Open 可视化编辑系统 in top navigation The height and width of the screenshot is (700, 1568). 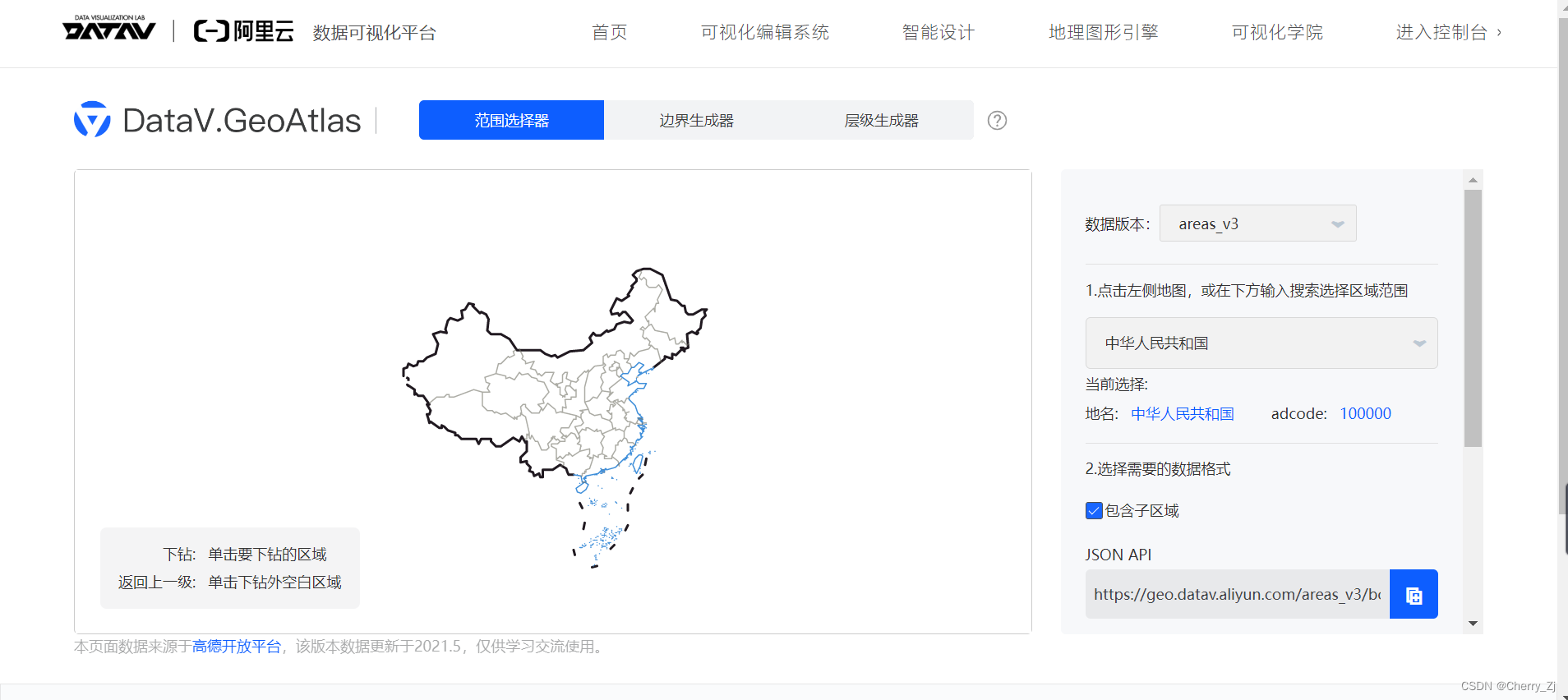[x=764, y=32]
